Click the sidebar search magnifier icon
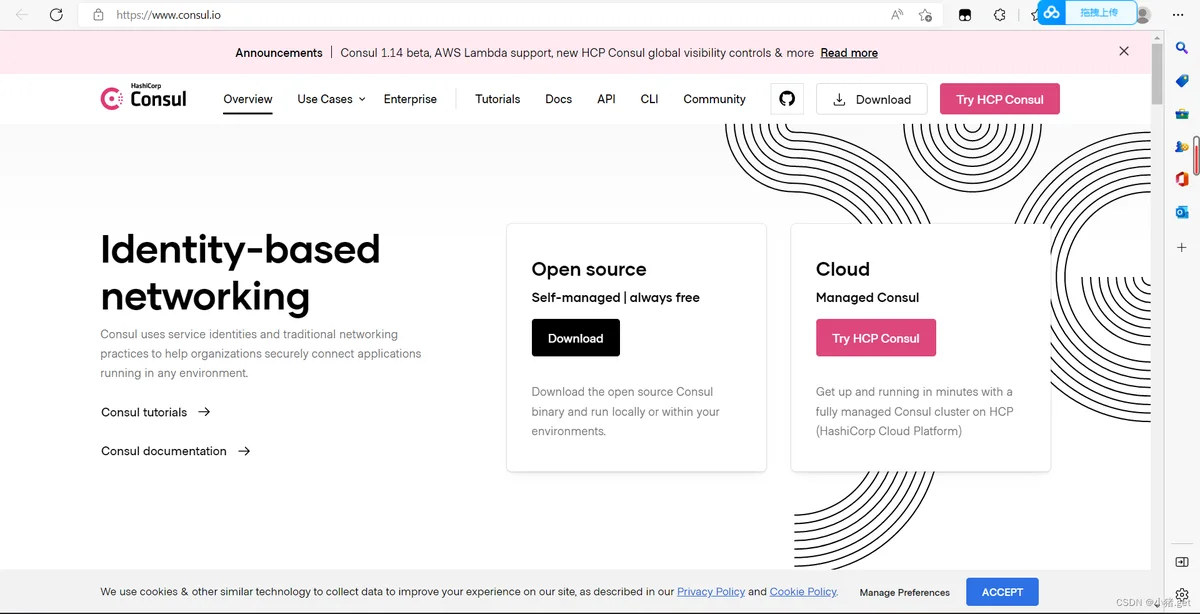 click(1181, 47)
